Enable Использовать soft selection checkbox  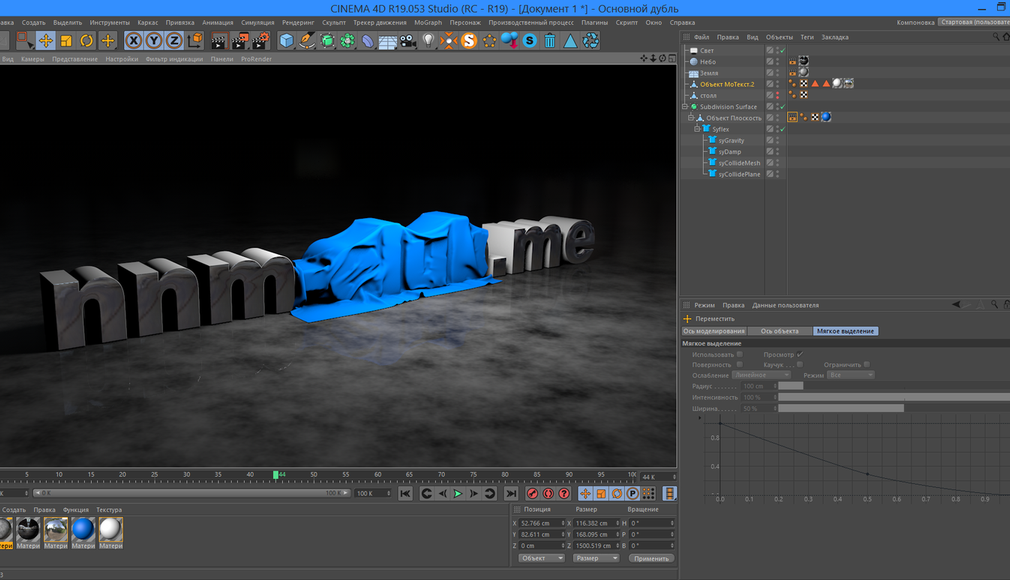pyautogui.click(x=739, y=354)
